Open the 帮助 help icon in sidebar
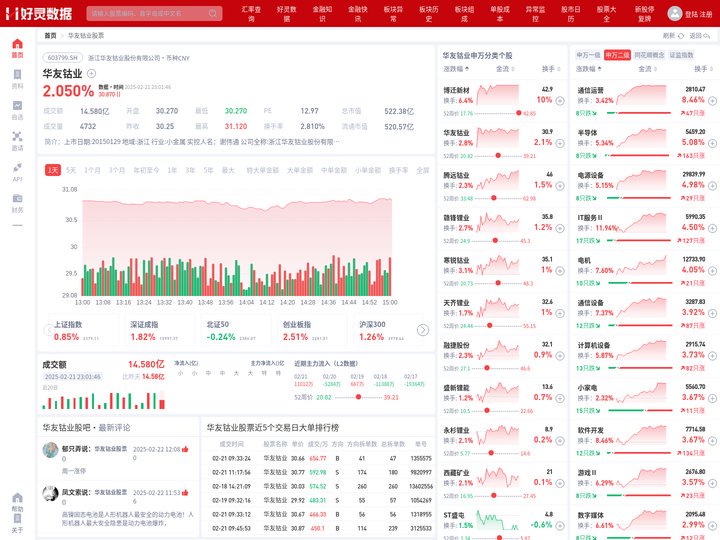The width and height of the screenshot is (720, 540). [17, 502]
